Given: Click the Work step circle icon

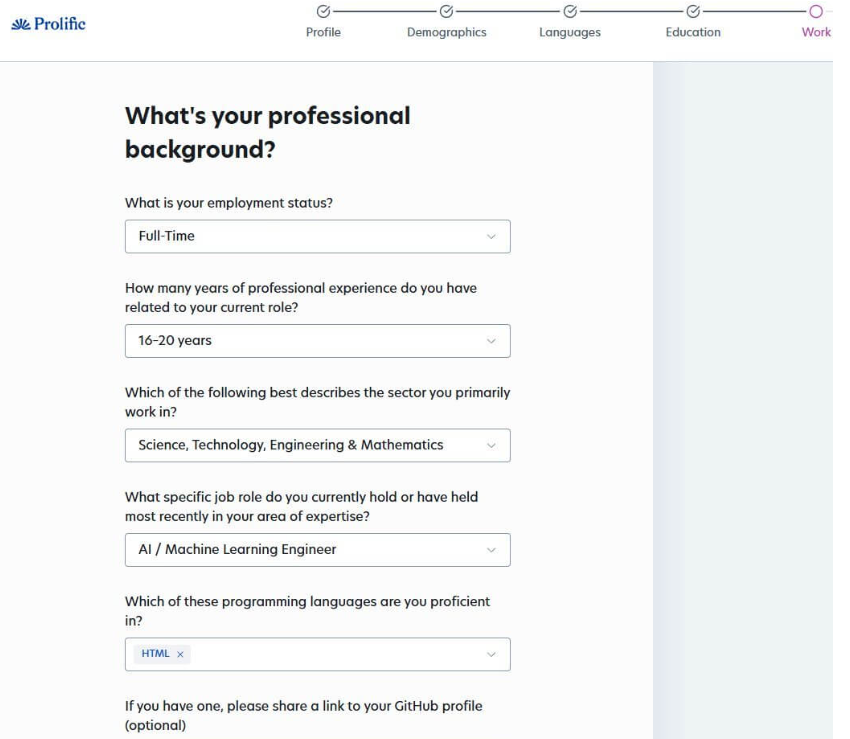Looking at the screenshot, I should pyautogui.click(x=816, y=11).
